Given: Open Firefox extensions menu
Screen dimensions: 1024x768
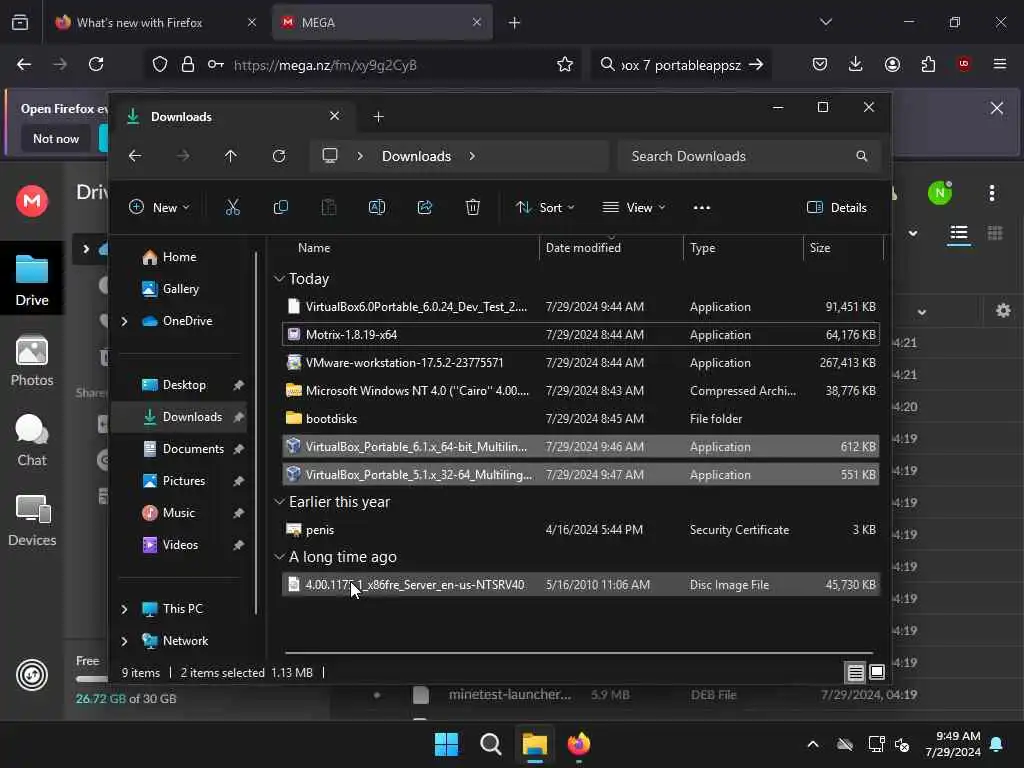Looking at the screenshot, I should click(928, 64).
